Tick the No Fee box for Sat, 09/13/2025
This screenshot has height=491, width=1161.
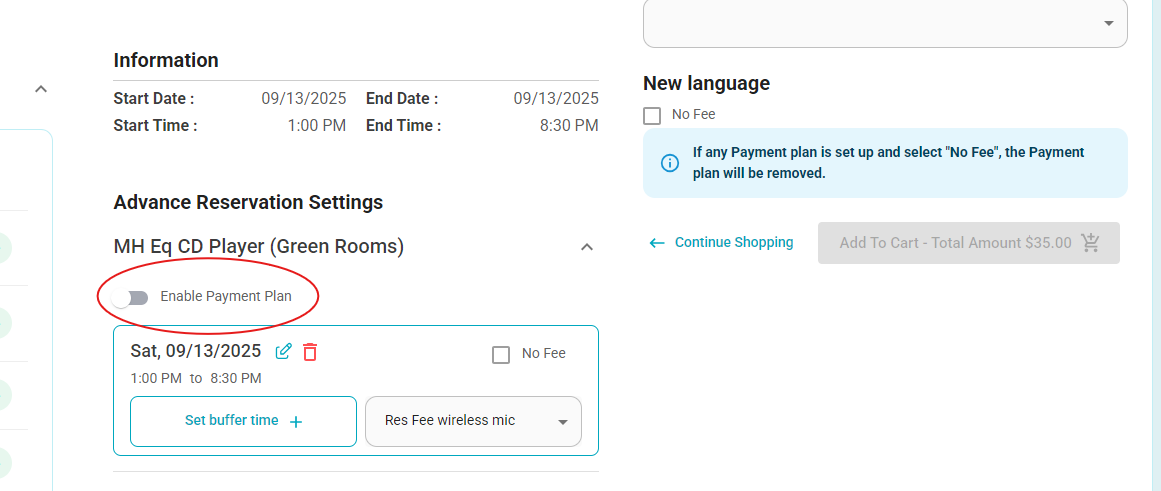[501, 355]
